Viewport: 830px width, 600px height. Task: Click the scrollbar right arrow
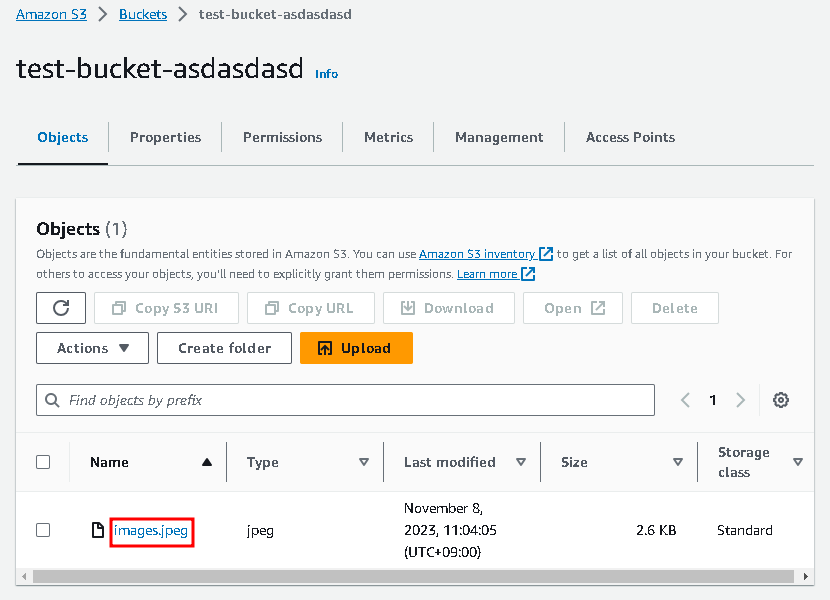[806, 576]
